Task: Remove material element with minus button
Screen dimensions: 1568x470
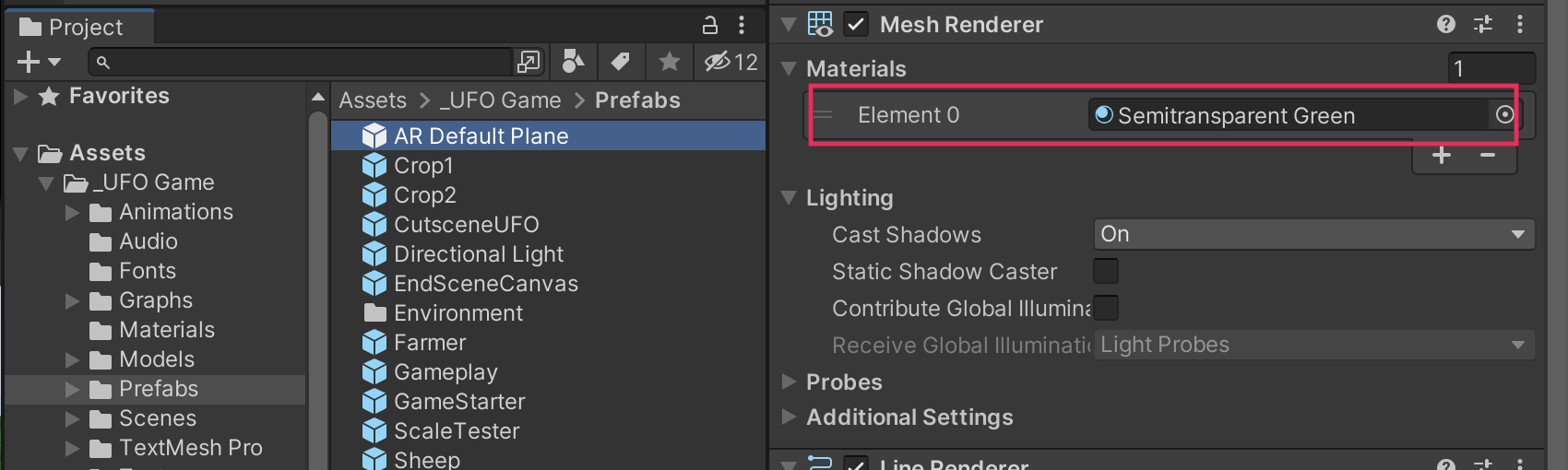Action: 1488,156
